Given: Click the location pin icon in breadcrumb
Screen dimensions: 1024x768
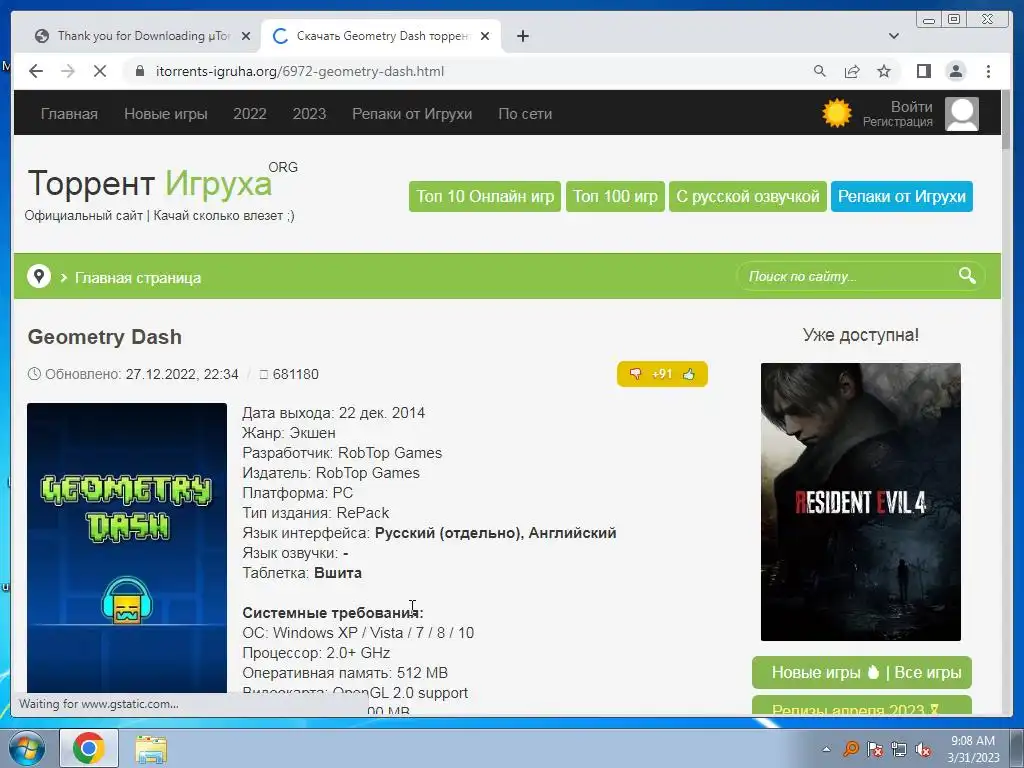Looking at the screenshot, I should pos(39,276).
